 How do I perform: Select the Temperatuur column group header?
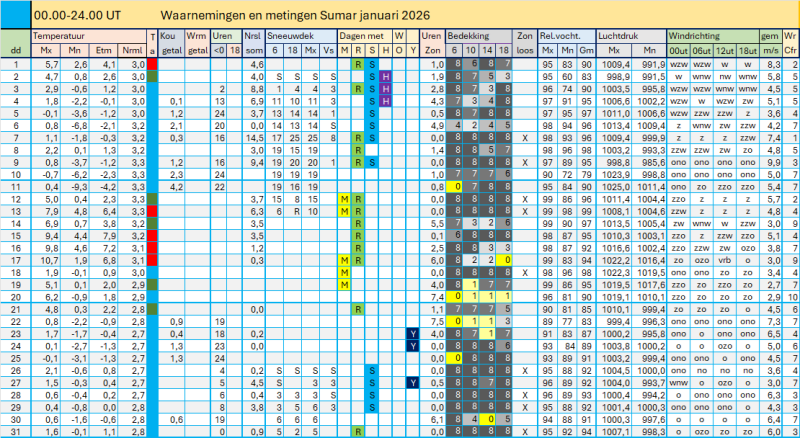pos(89,36)
